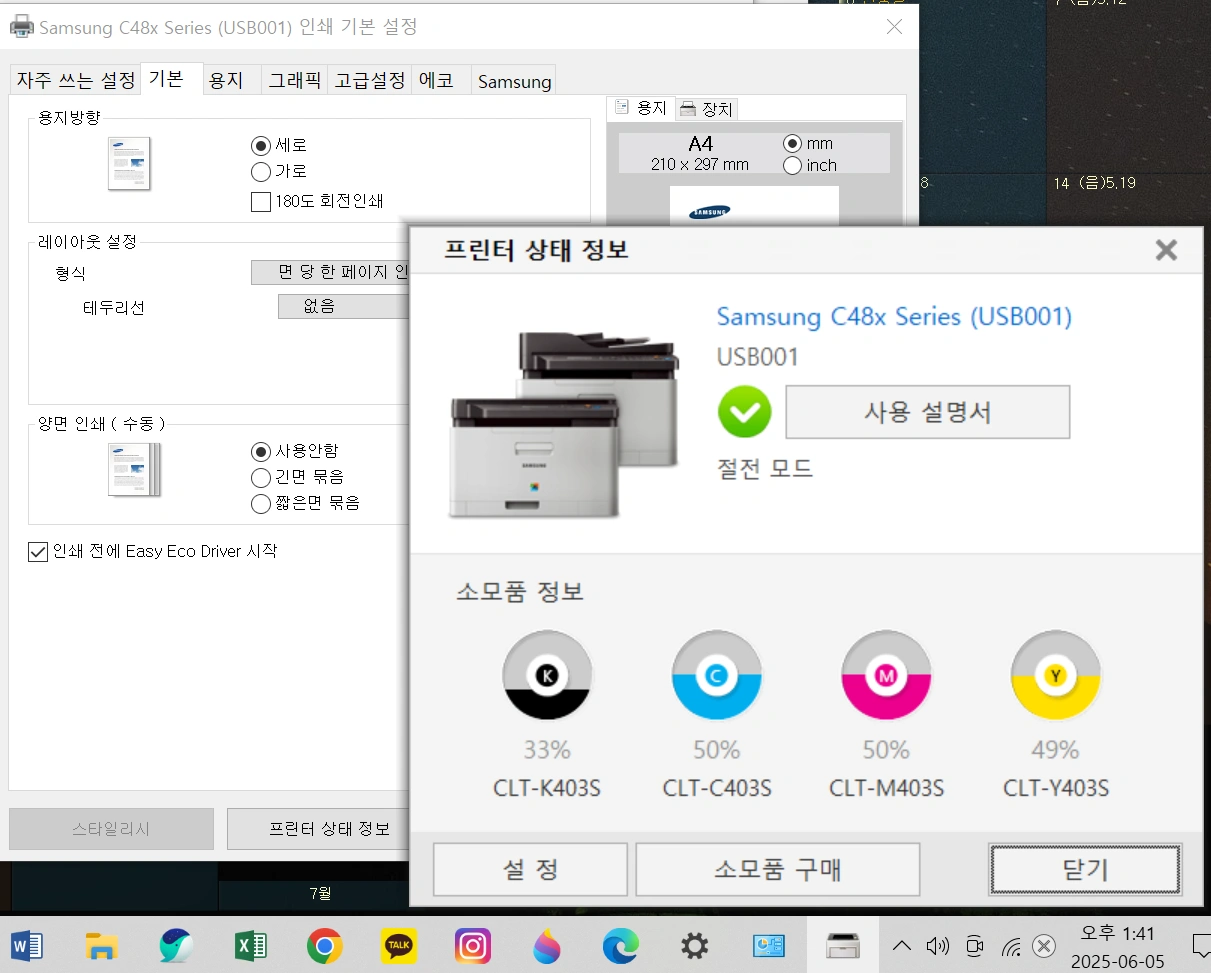1211x973 pixels.
Task: Open Windows Settings gear in taskbar
Action: click(x=695, y=945)
